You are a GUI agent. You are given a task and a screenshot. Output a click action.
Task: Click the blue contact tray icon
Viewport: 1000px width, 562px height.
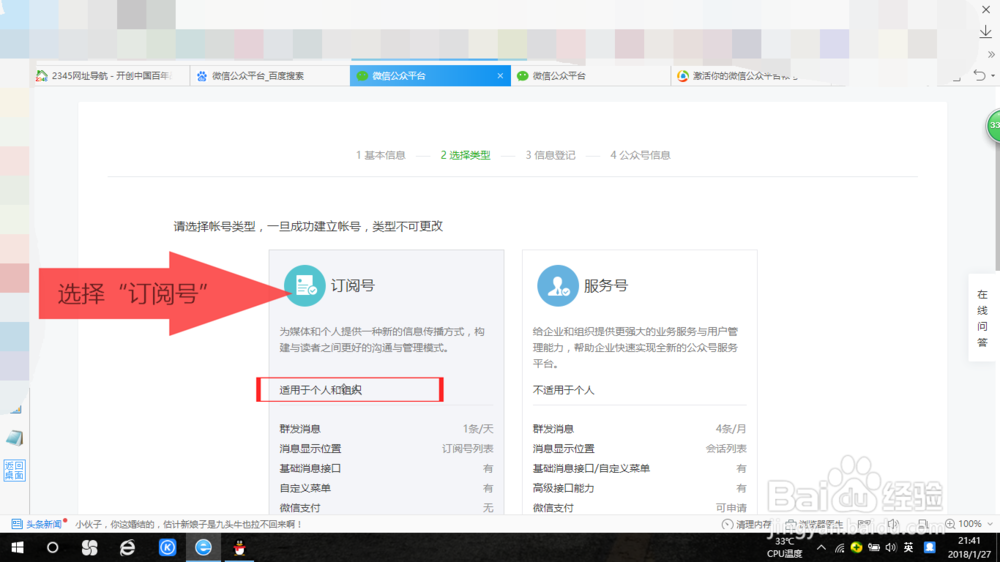click(930, 547)
